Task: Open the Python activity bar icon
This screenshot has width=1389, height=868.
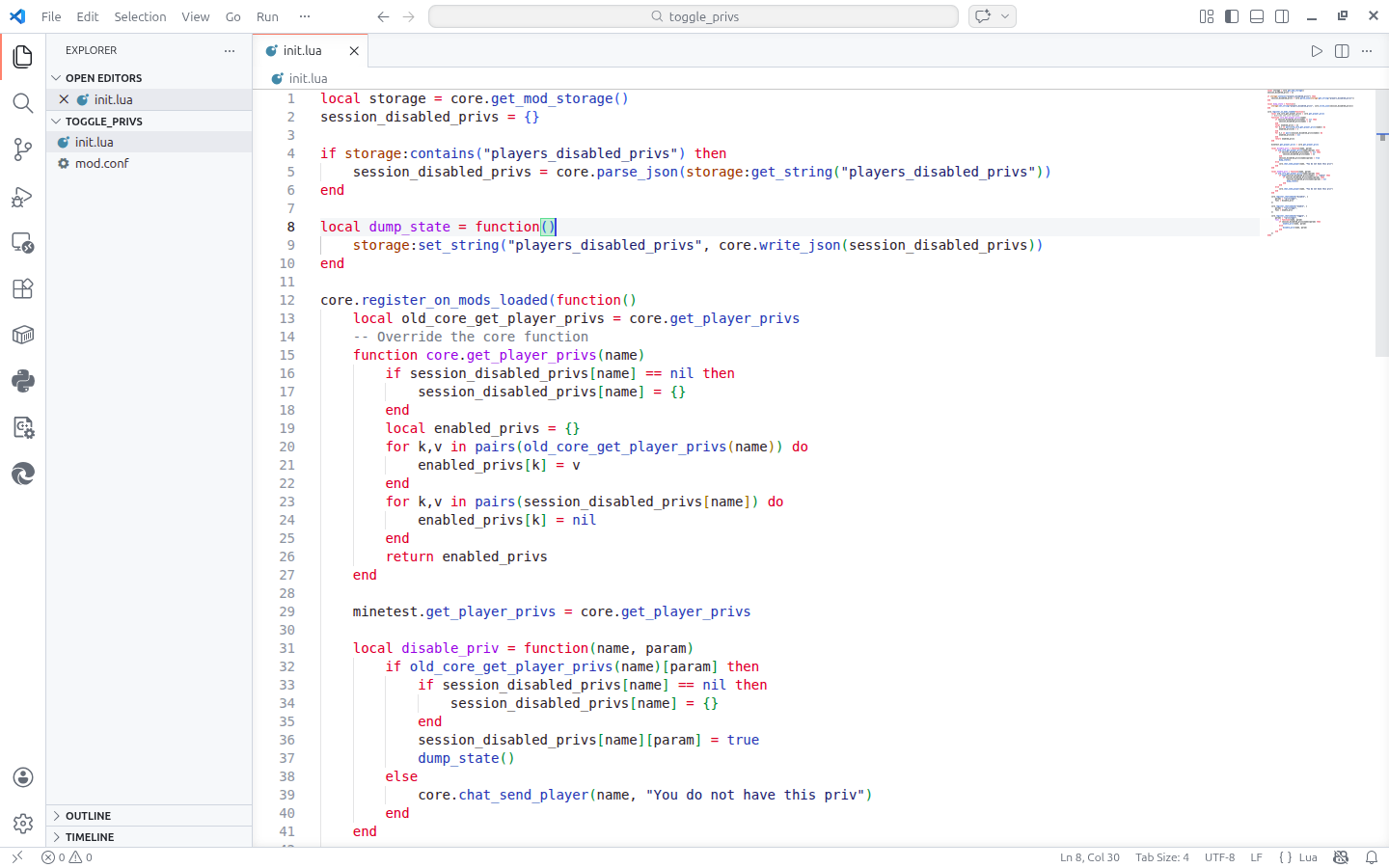Action: click(23, 381)
